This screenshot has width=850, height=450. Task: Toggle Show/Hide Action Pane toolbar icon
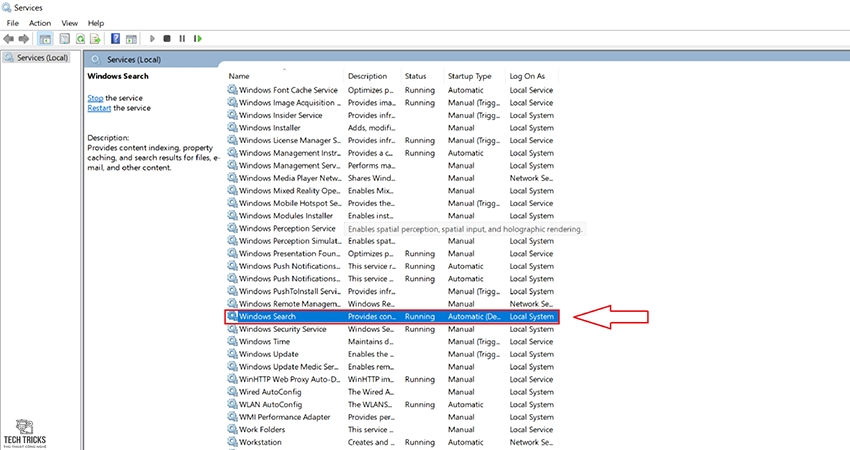coord(131,38)
